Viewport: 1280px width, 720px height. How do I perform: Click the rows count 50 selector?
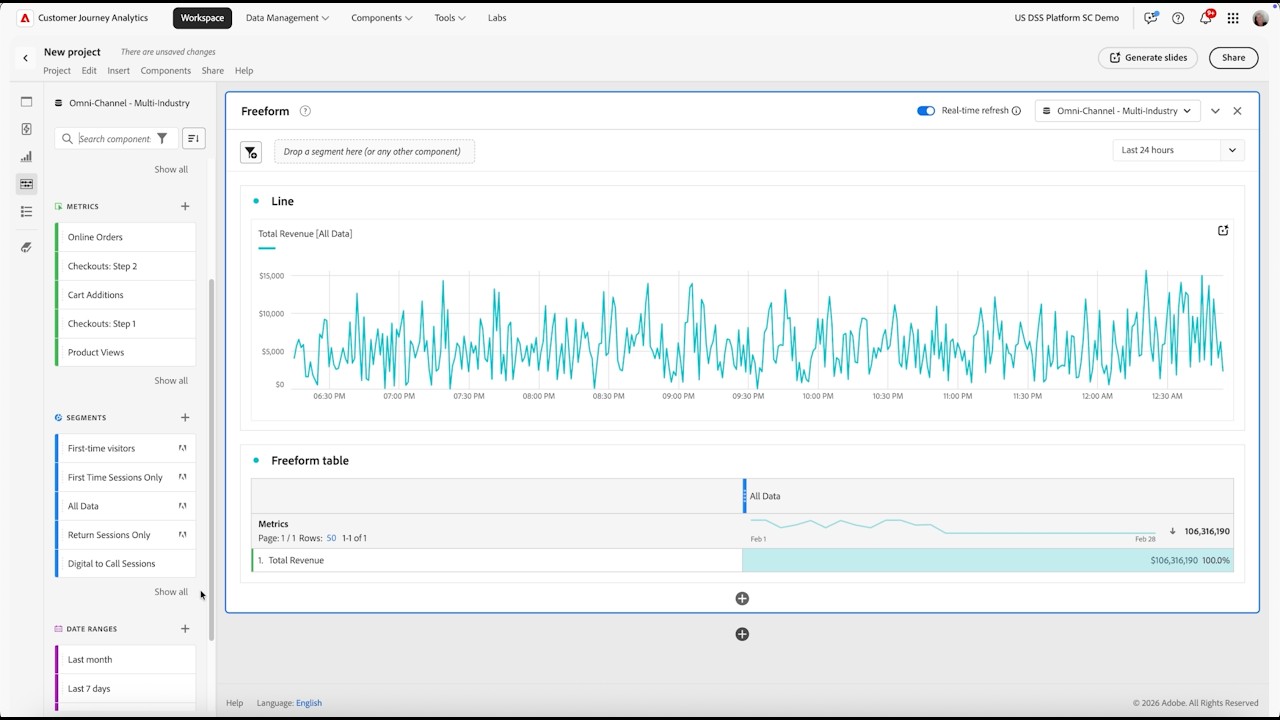[x=331, y=538]
